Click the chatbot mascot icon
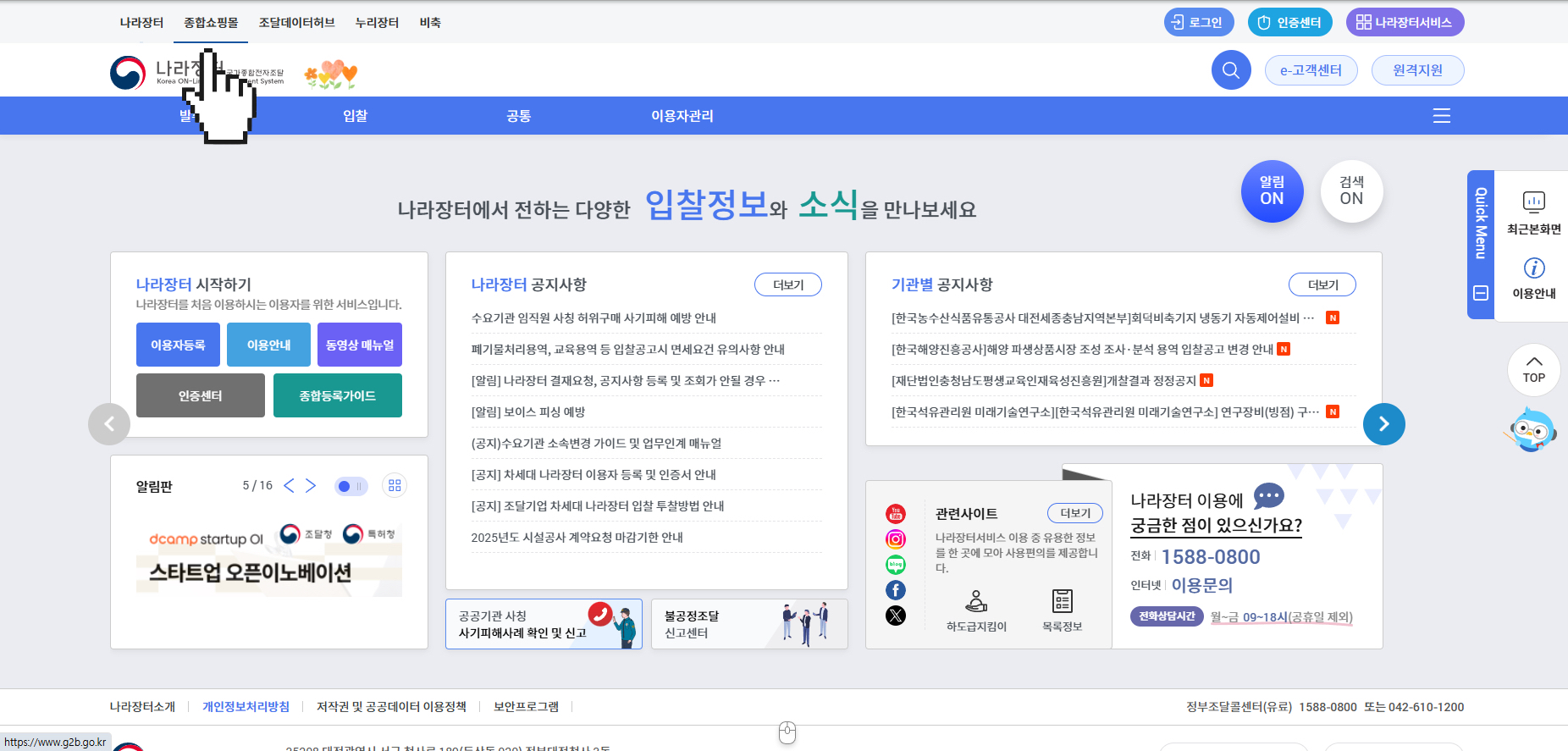1568x751 pixels. (x=1532, y=429)
